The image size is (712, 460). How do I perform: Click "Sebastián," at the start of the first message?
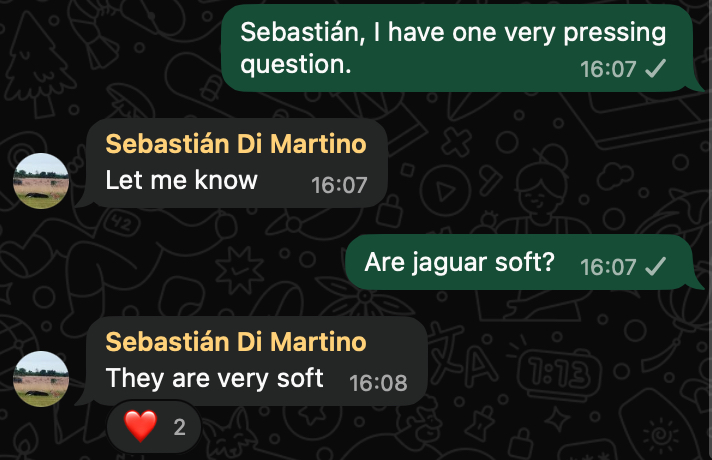[300, 32]
